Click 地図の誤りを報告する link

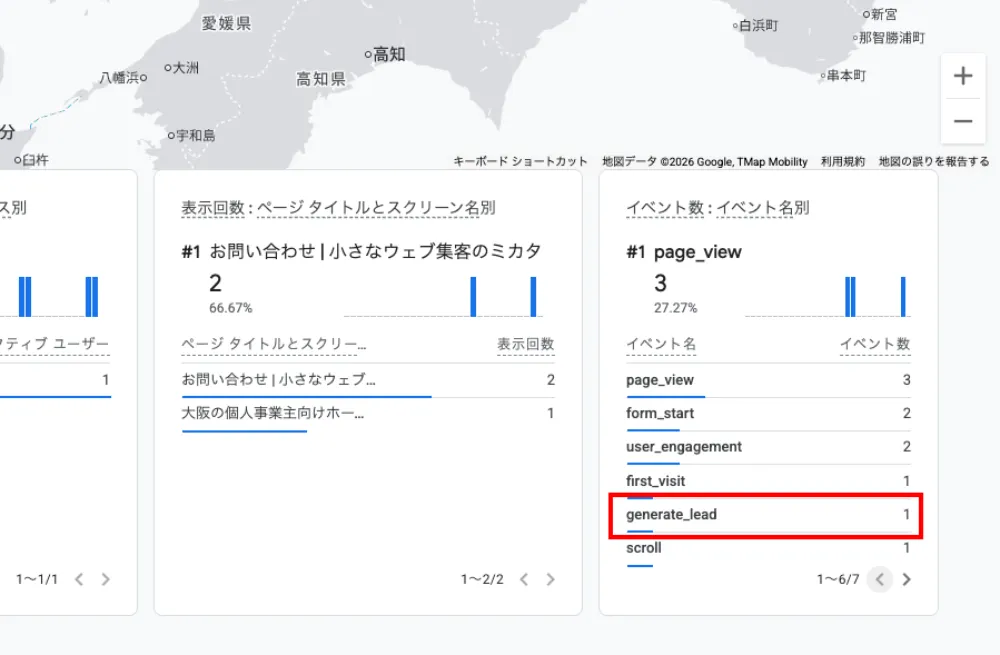934,161
